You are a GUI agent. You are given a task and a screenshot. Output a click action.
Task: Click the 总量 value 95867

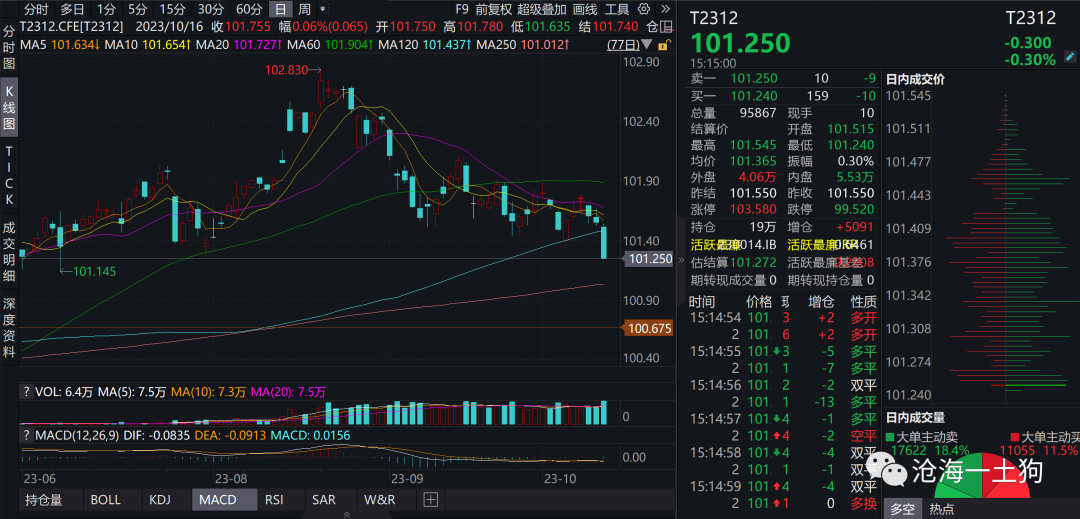(x=758, y=112)
